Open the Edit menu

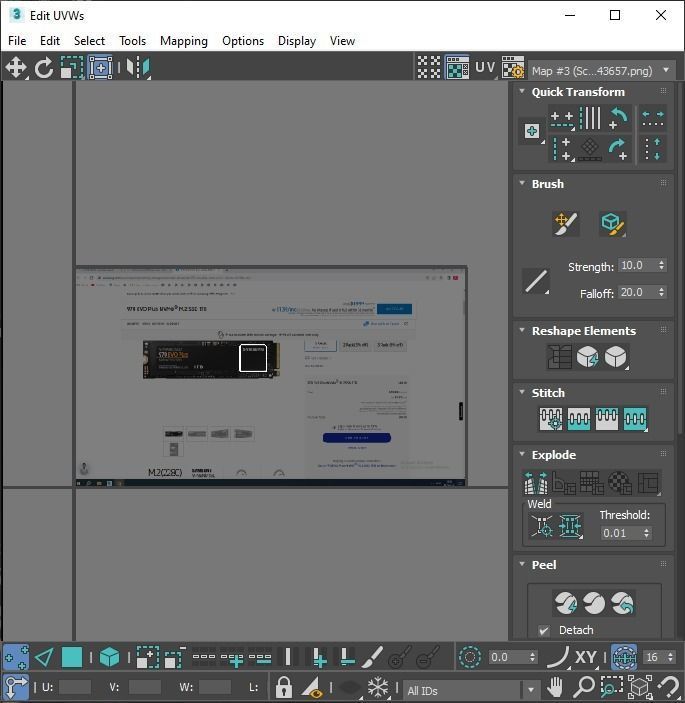pyautogui.click(x=50, y=41)
